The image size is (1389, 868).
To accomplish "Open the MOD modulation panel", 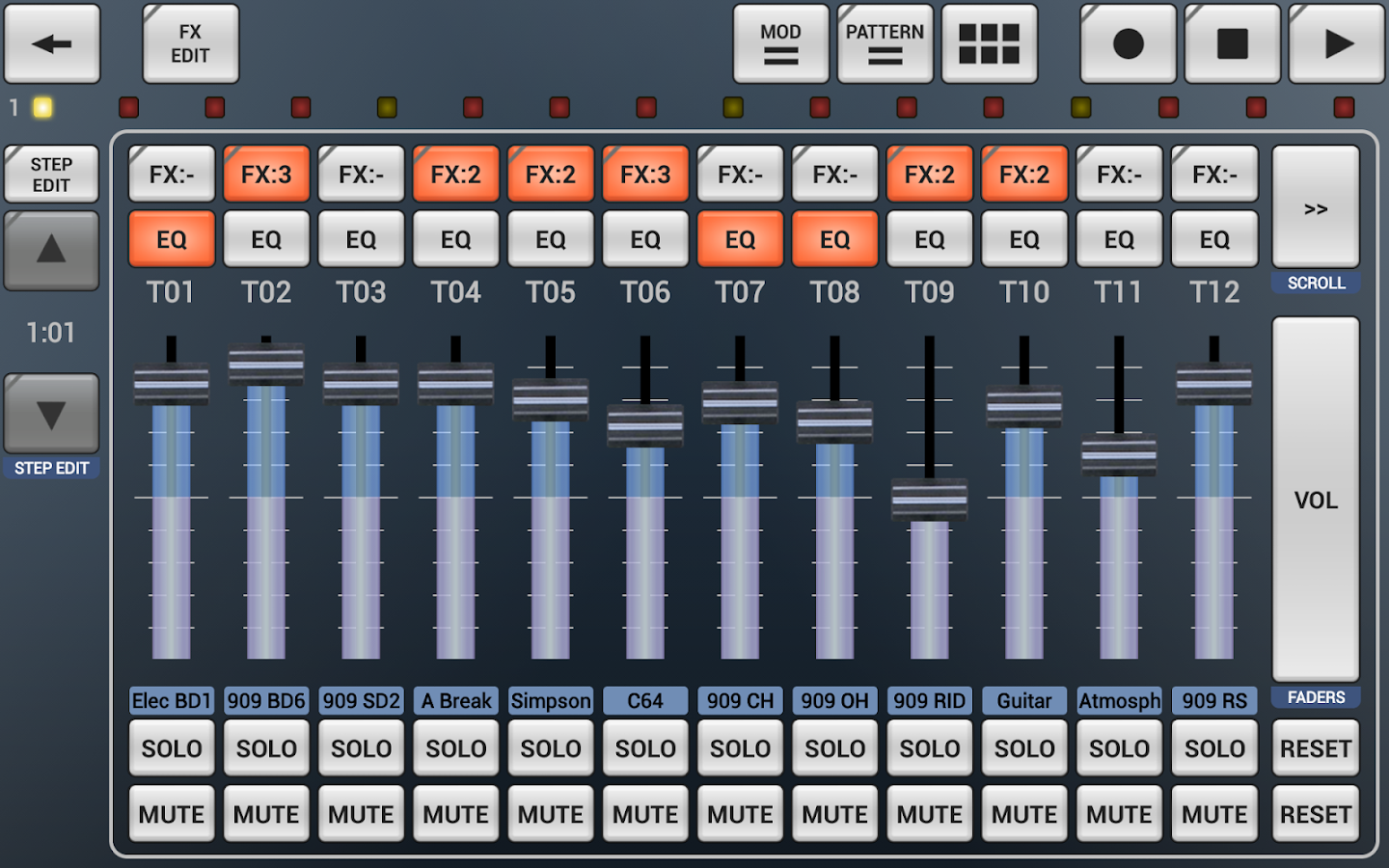I will pyautogui.click(x=779, y=43).
